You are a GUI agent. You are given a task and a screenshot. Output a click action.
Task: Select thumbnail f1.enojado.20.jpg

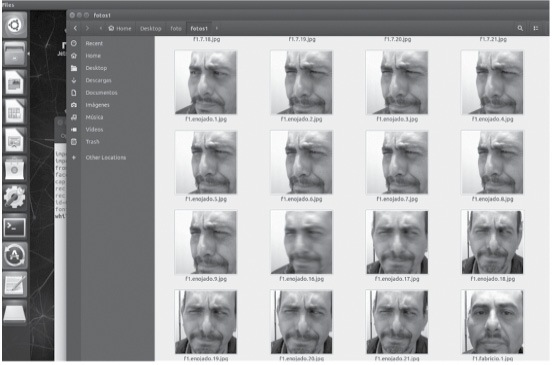(x=301, y=322)
